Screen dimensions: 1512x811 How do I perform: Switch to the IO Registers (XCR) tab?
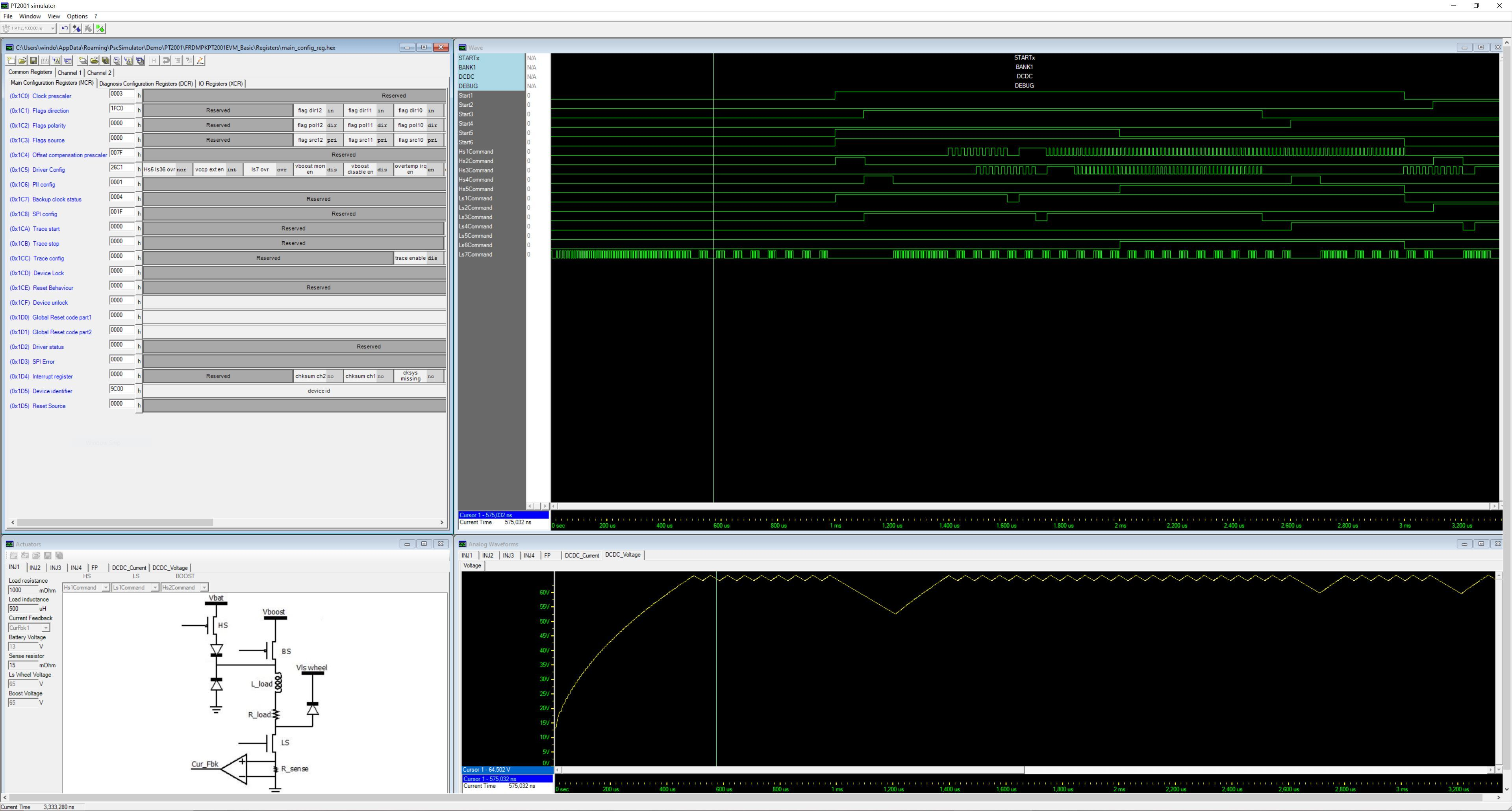pyautogui.click(x=220, y=83)
